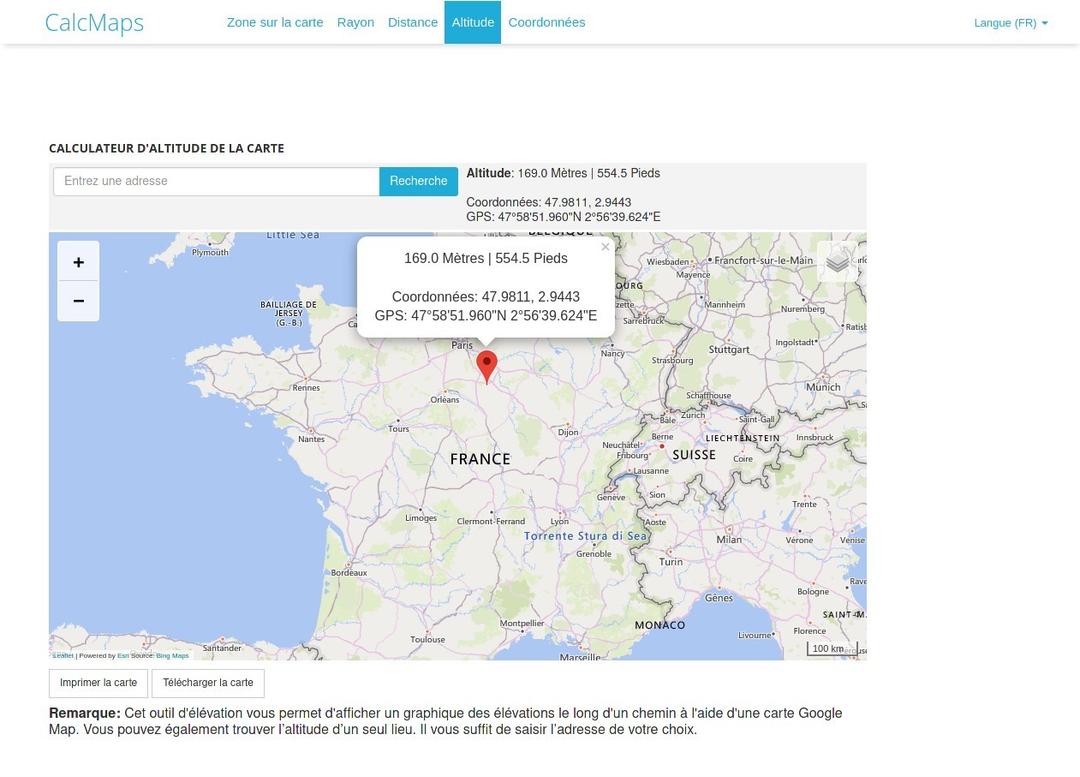Open the Bing Maps source link
The image size is (1080, 777).
(170, 655)
